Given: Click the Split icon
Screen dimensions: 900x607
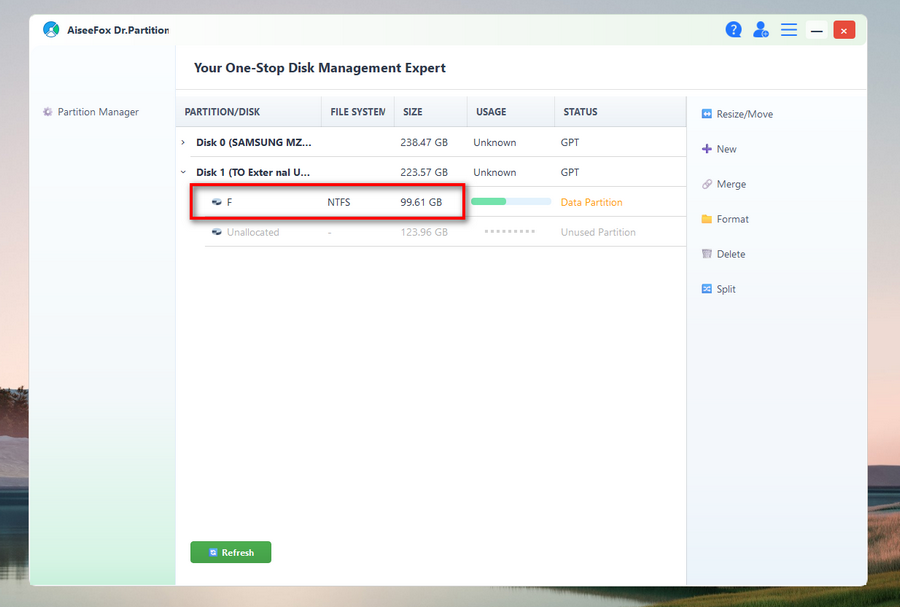Looking at the screenshot, I should tap(707, 289).
